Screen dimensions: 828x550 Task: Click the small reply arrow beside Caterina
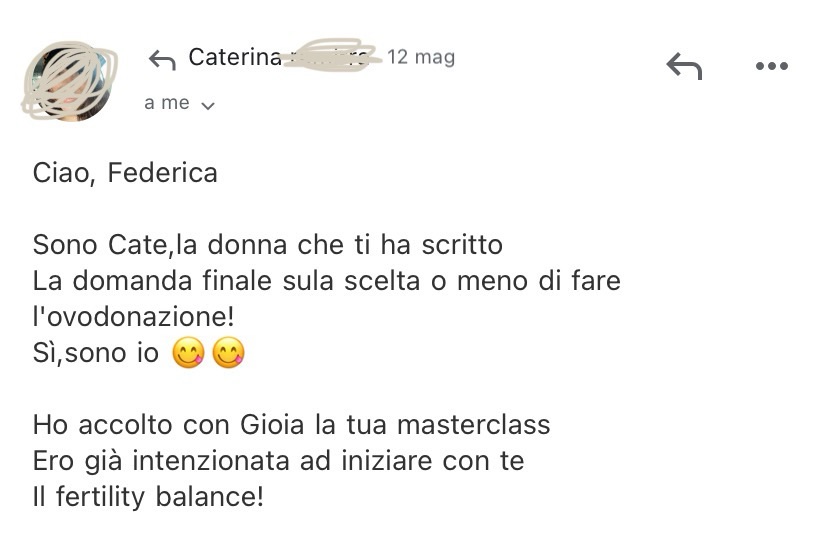click(162, 60)
